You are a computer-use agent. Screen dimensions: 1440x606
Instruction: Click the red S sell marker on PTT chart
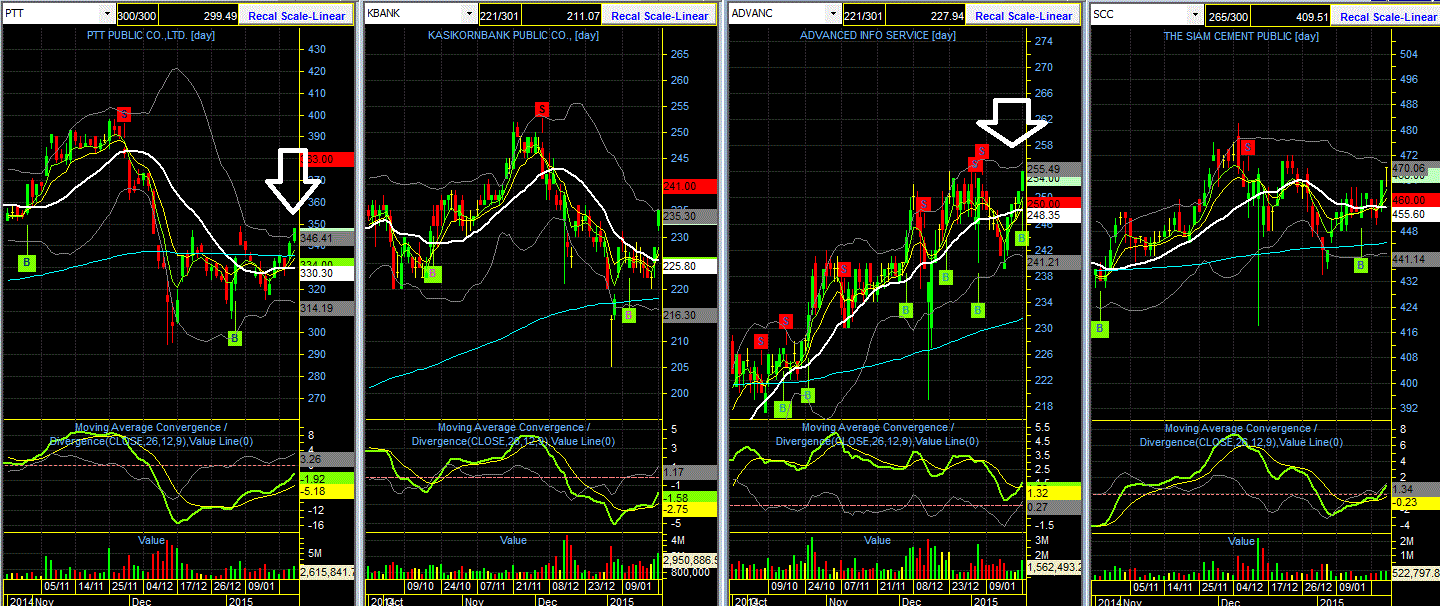[123, 114]
